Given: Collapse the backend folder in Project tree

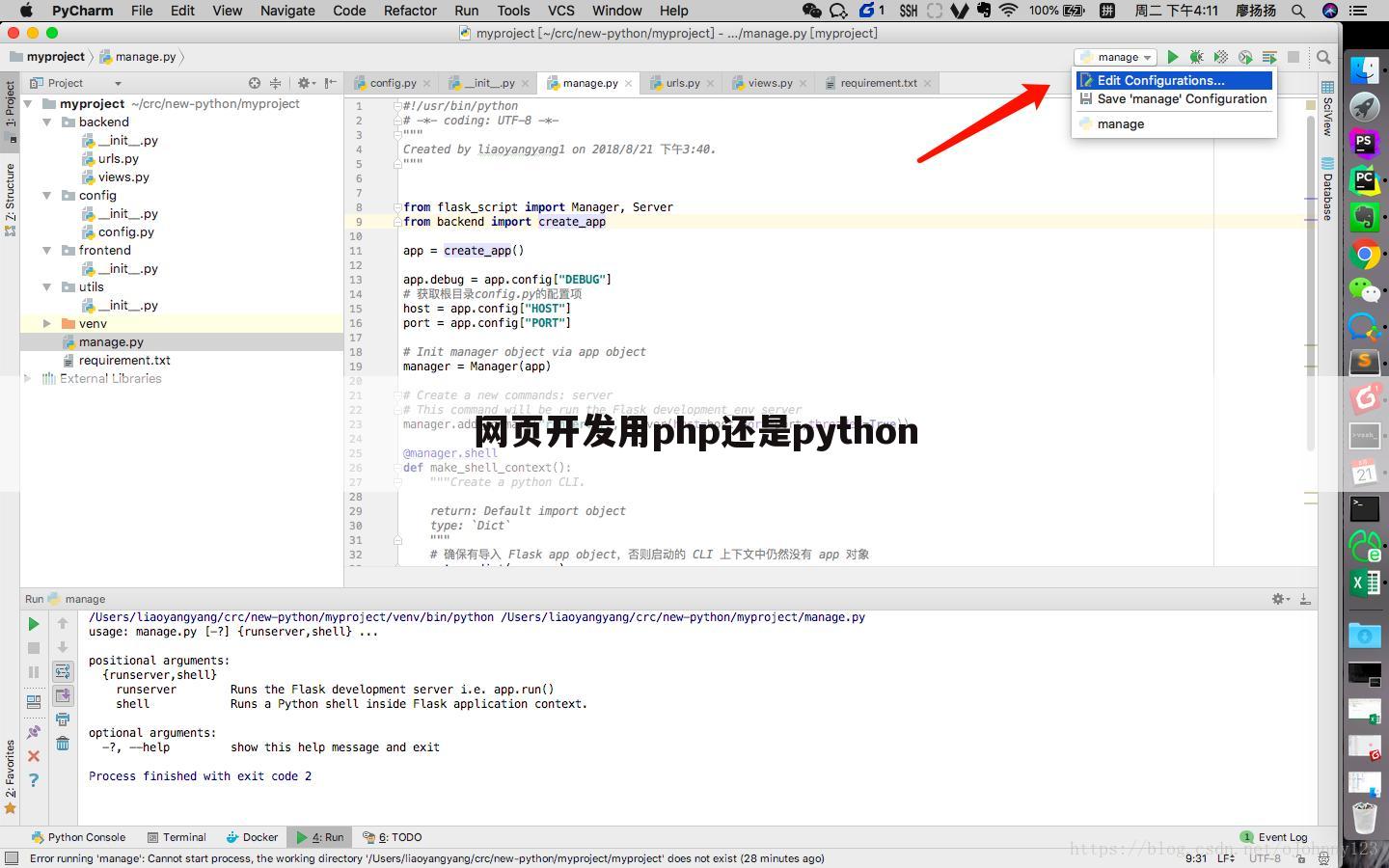Looking at the screenshot, I should pyautogui.click(x=46, y=122).
